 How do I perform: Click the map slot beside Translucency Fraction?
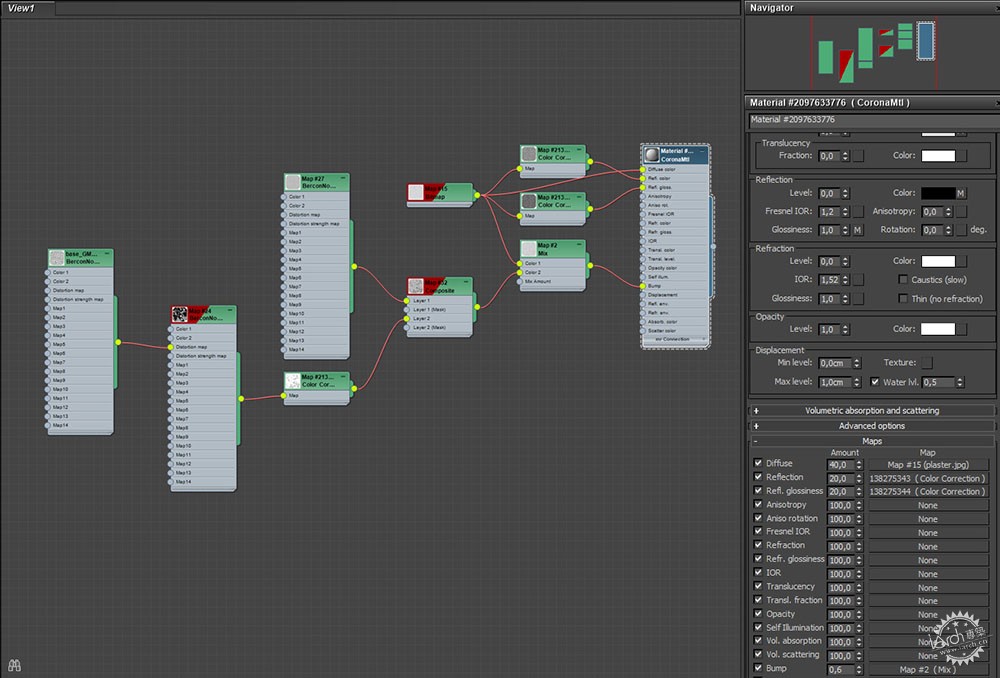coord(858,156)
